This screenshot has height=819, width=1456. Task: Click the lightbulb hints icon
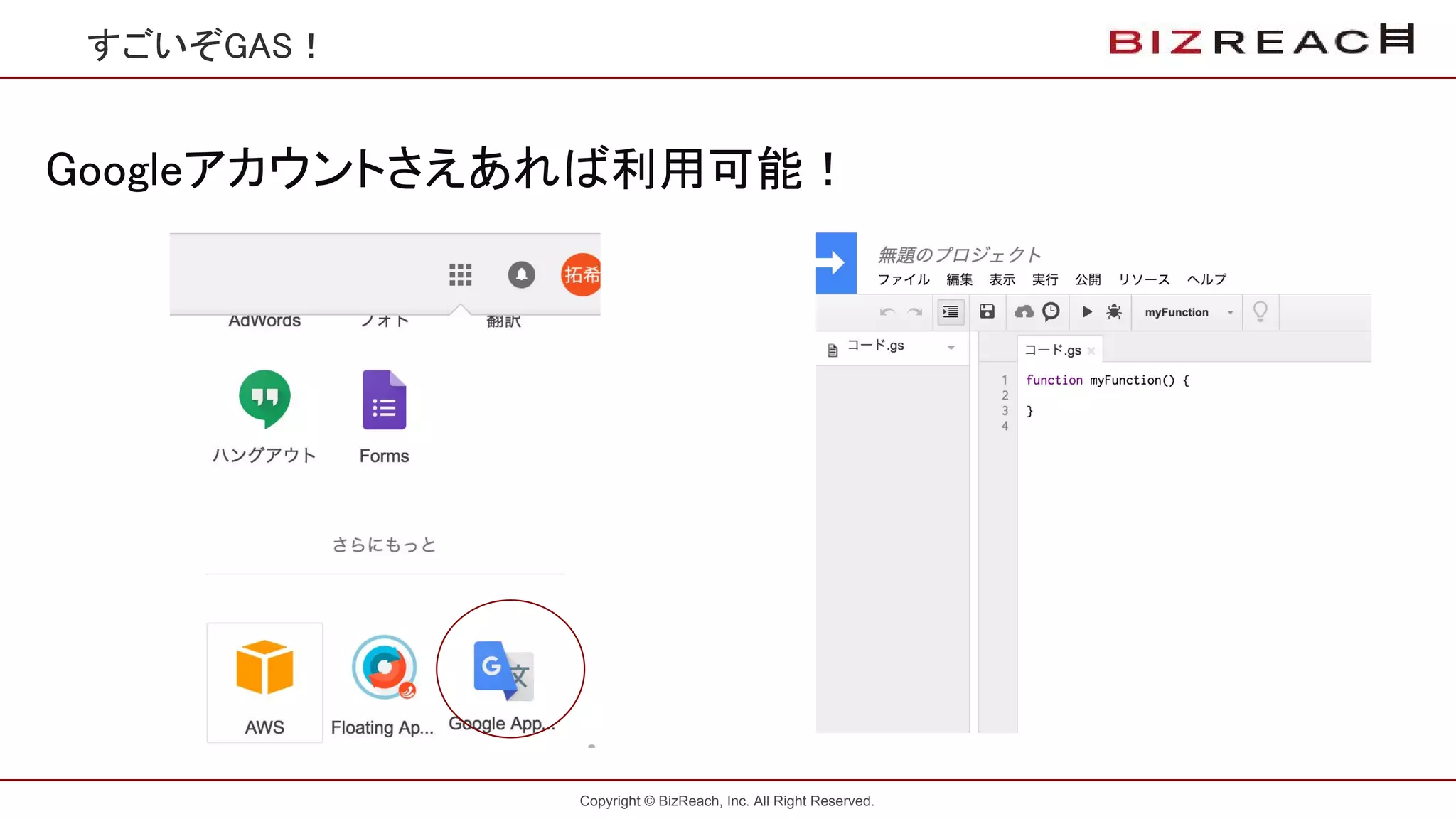(1260, 311)
